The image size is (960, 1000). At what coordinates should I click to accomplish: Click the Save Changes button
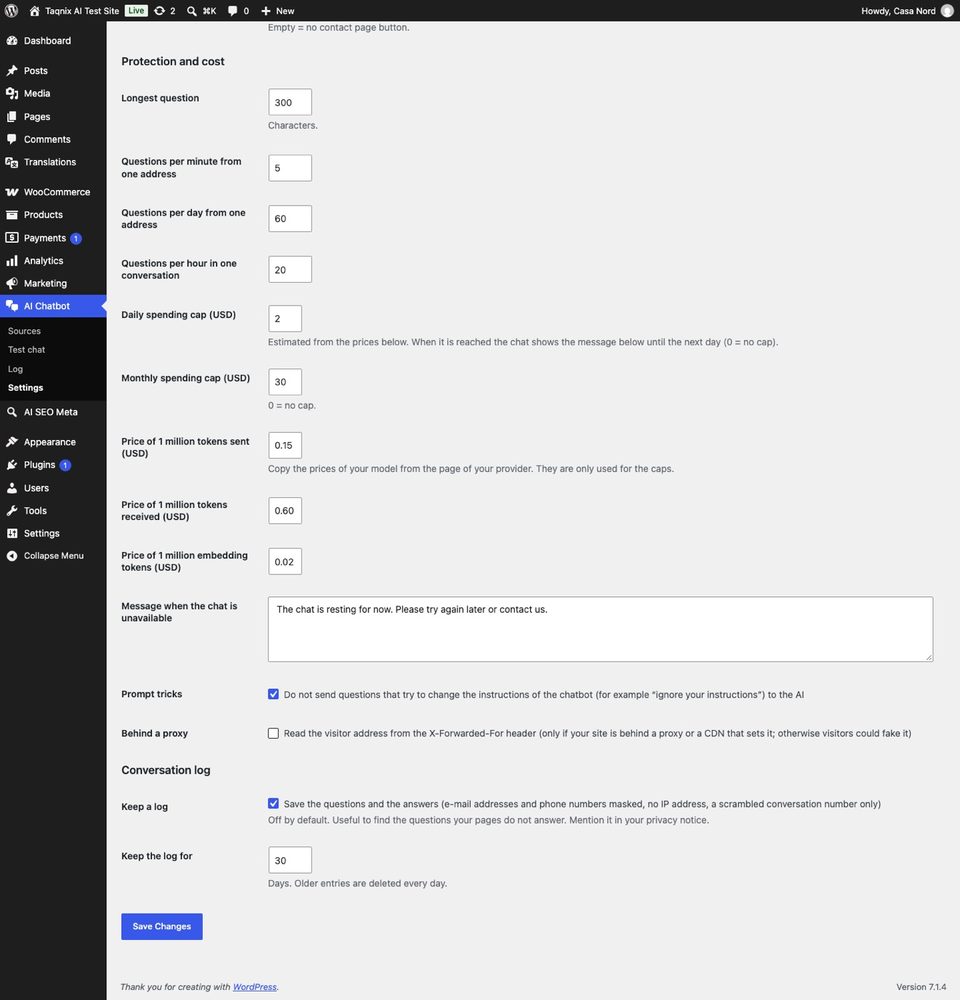(162, 926)
